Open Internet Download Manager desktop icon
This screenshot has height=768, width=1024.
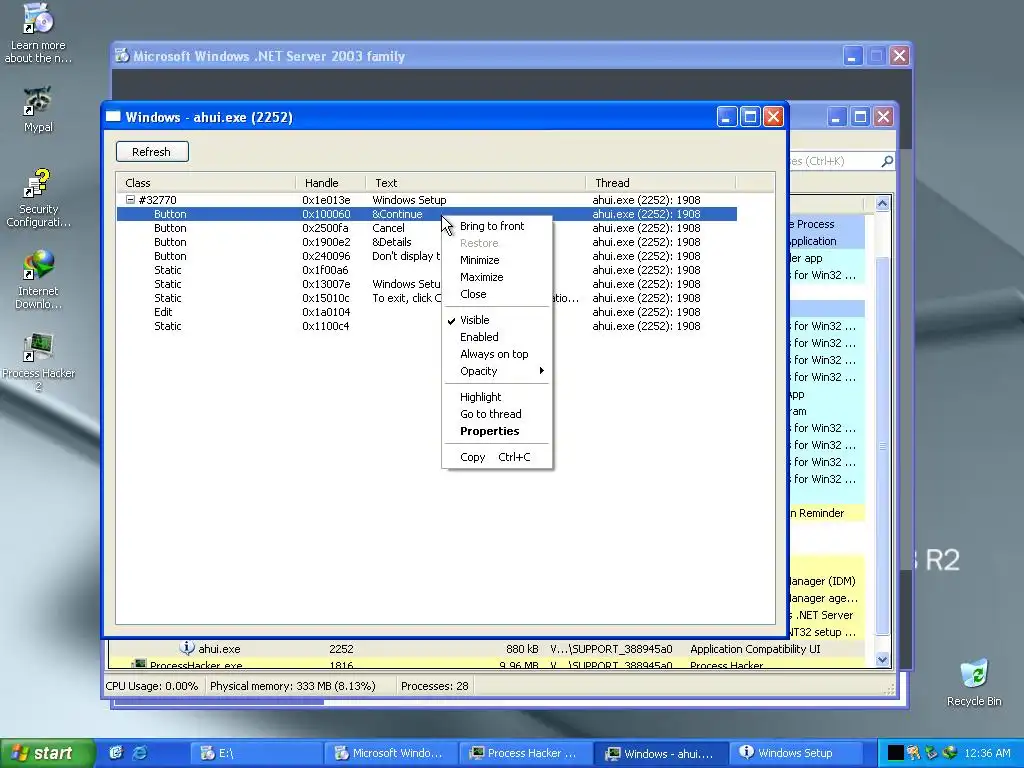(38, 280)
